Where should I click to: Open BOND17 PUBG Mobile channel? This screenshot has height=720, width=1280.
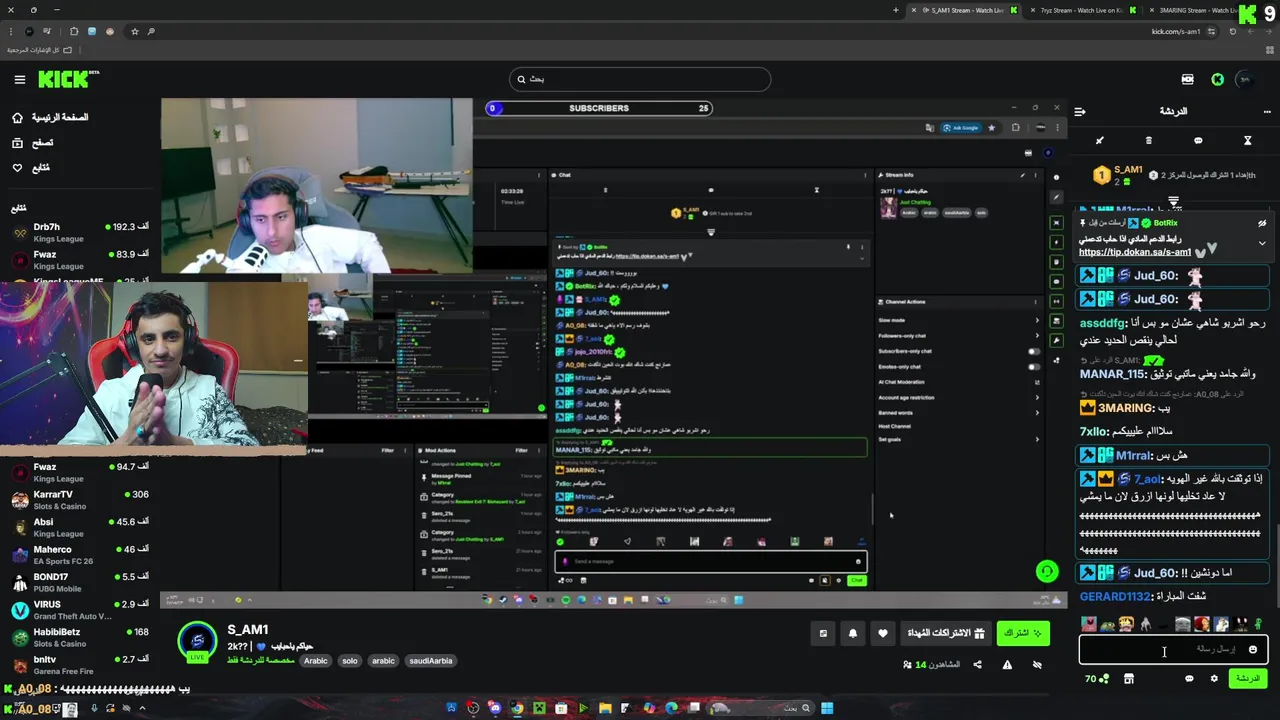(x=80, y=582)
